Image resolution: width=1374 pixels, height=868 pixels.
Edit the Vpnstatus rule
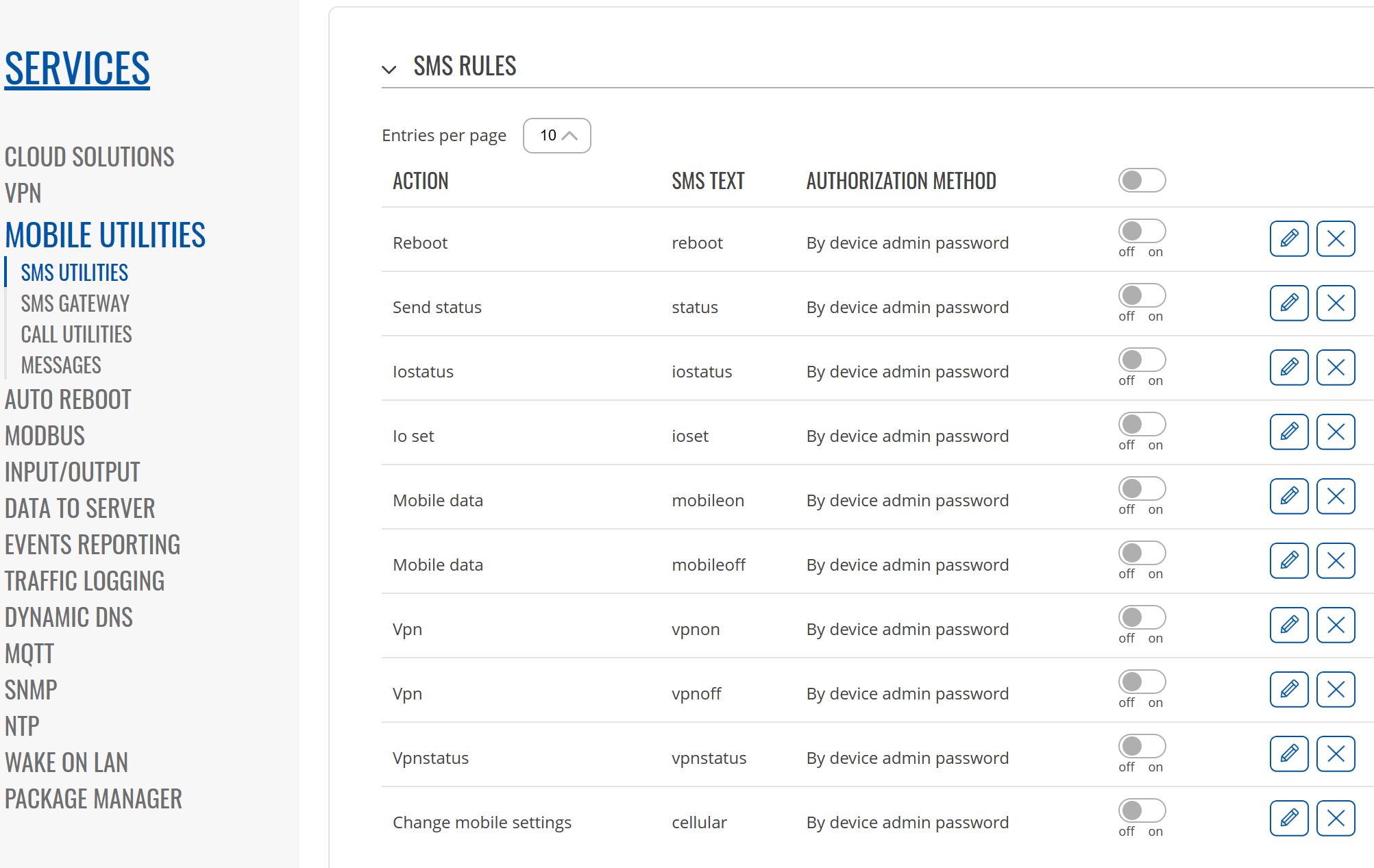pos(1288,754)
